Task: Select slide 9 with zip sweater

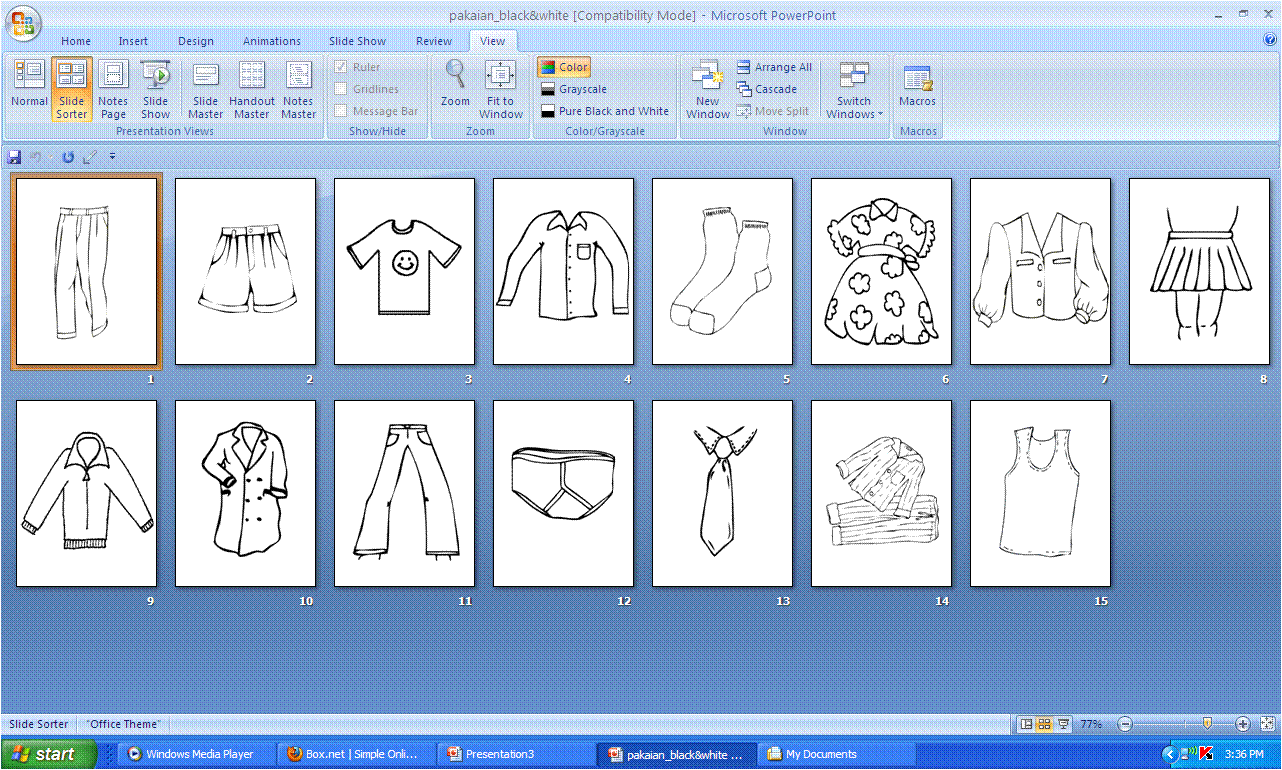Action: 86,493
